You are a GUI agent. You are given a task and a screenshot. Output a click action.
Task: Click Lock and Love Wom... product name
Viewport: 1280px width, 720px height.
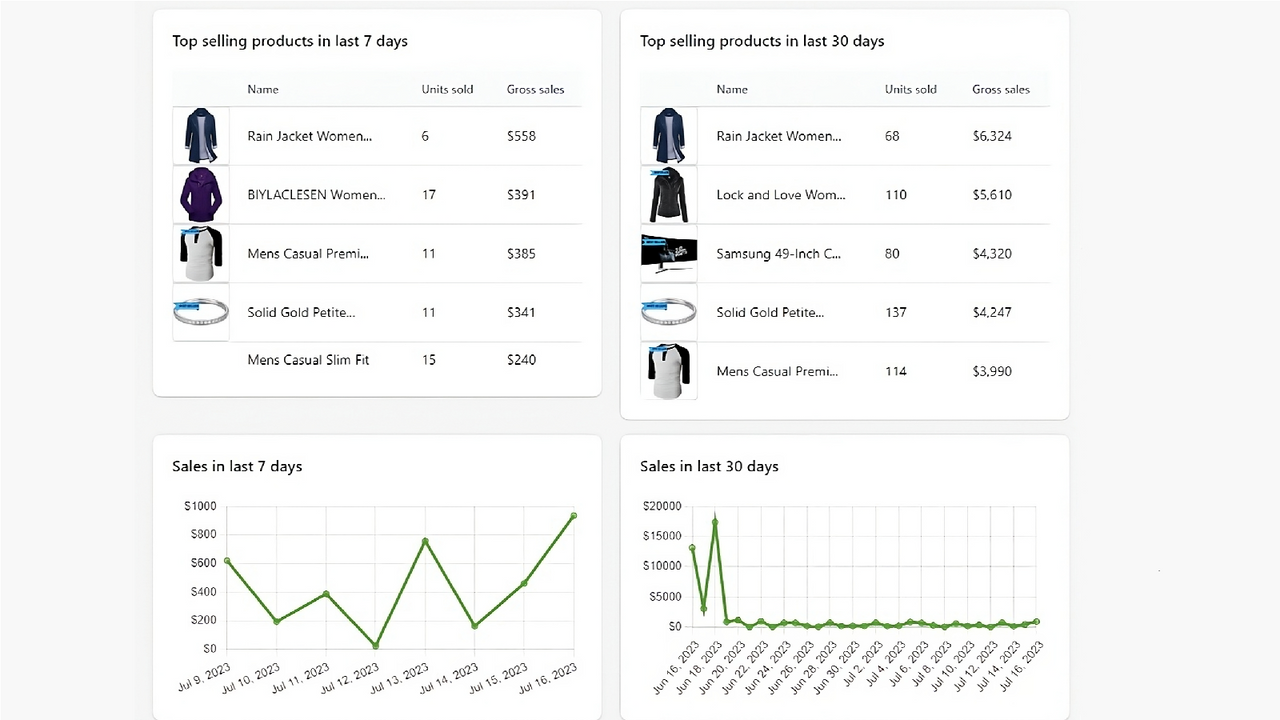click(x=781, y=195)
